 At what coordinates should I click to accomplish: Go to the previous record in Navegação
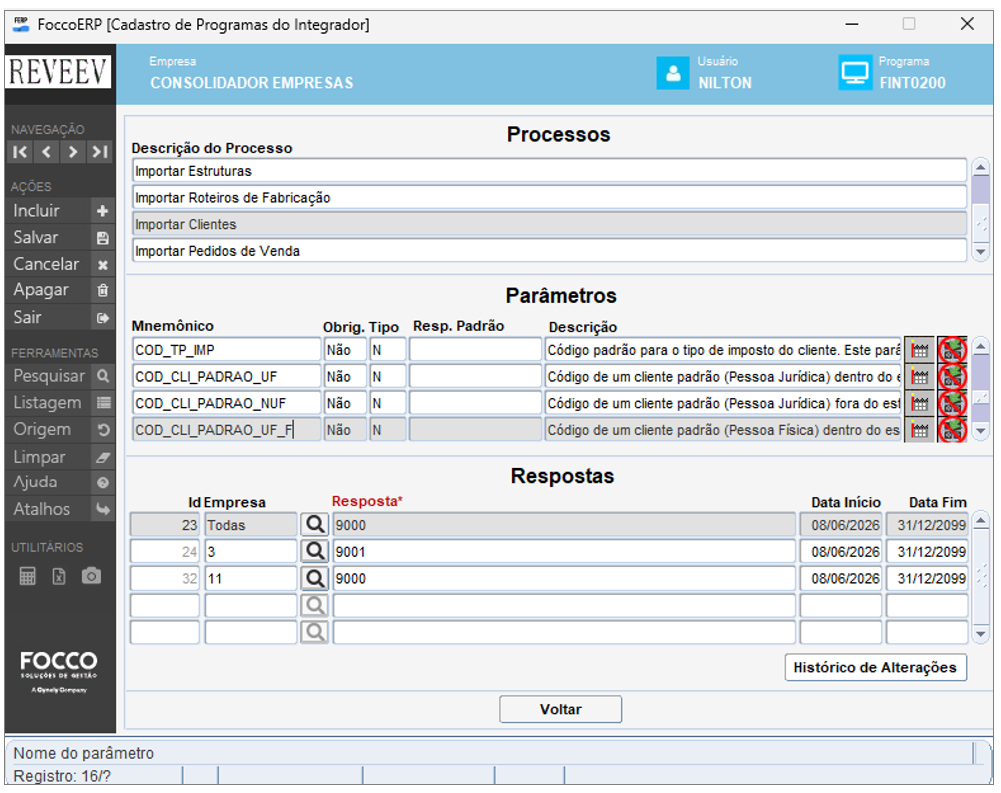click(x=47, y=152)
